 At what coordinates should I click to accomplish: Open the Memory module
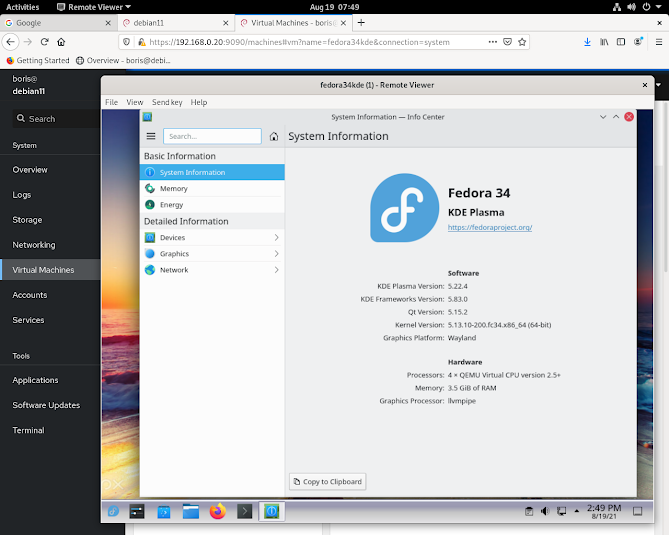click(212, 188)
